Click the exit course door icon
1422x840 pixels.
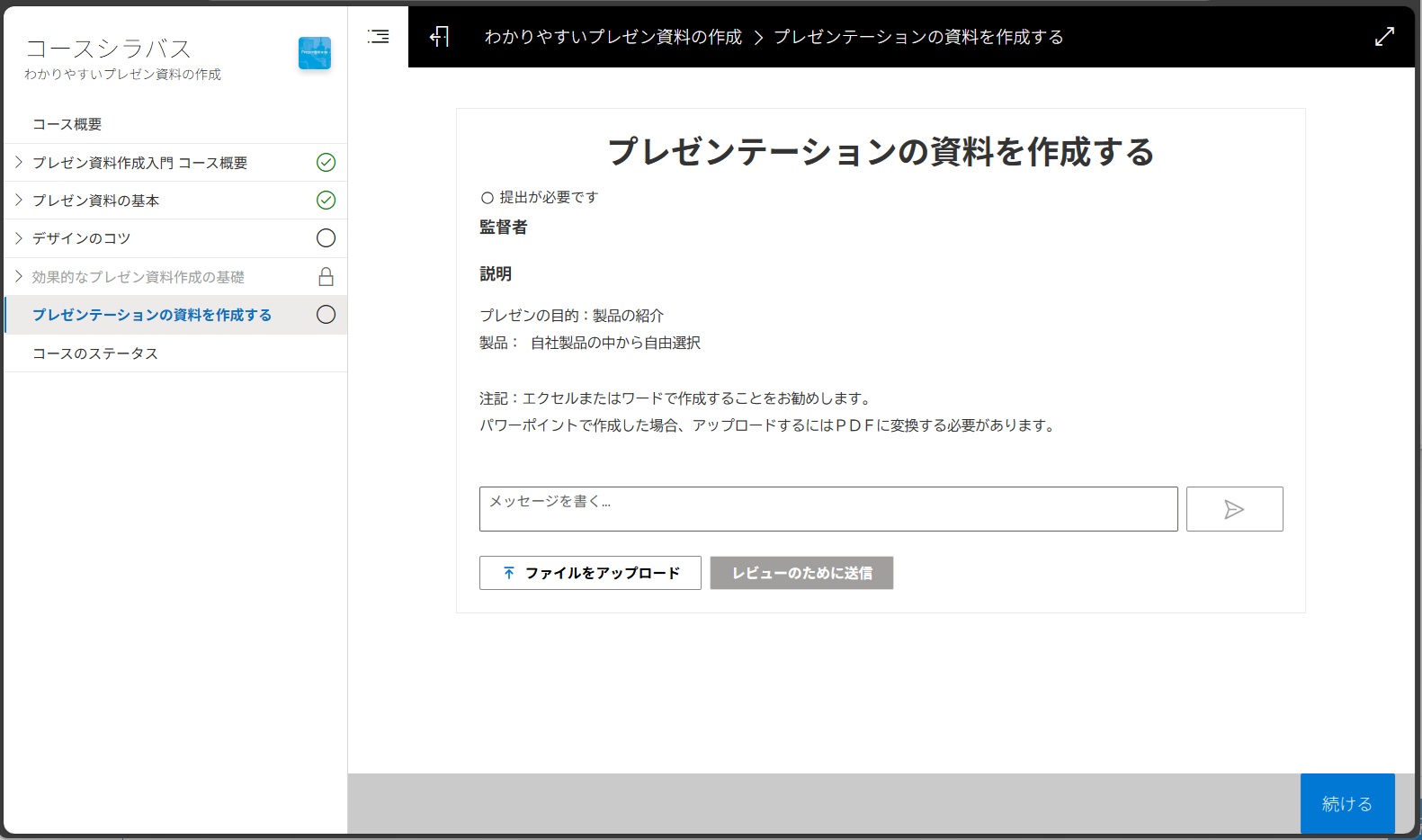440,37
